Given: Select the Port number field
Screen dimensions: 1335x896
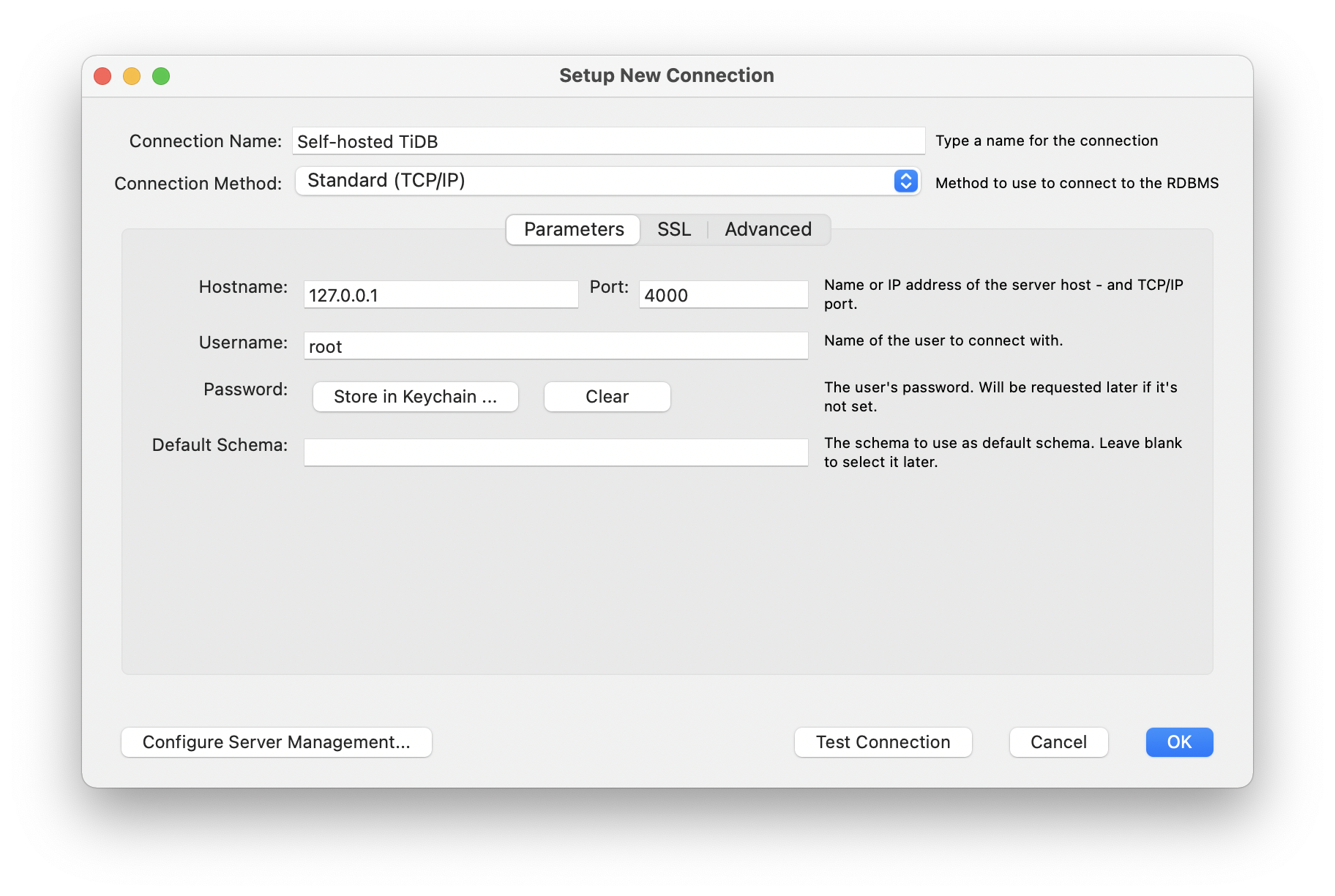Looking at the screenshot, I should [722, 294].
